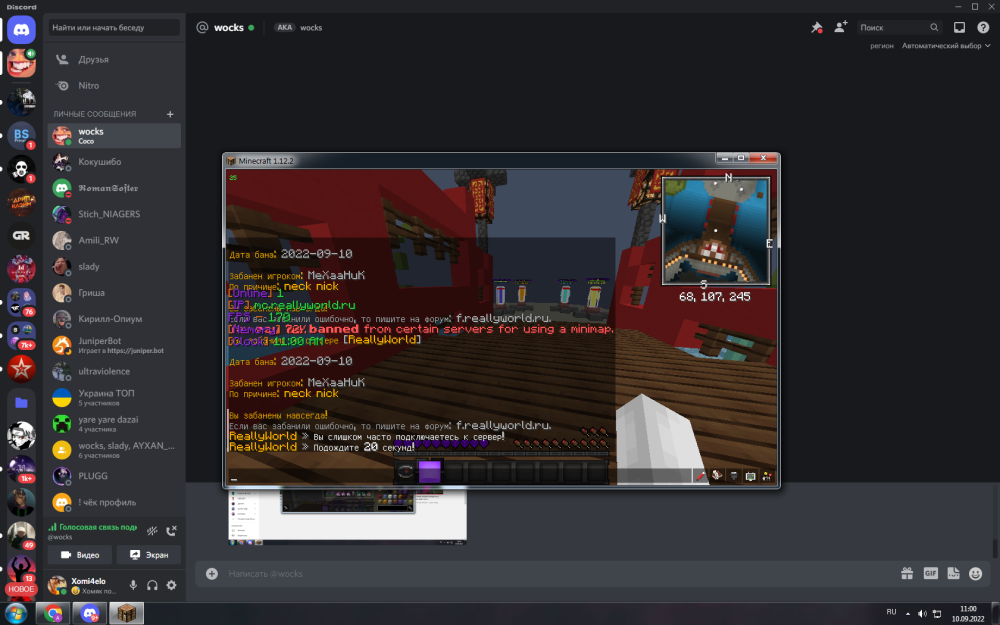Select the purple hotbar item in Minecraft

tap(429, 472)
